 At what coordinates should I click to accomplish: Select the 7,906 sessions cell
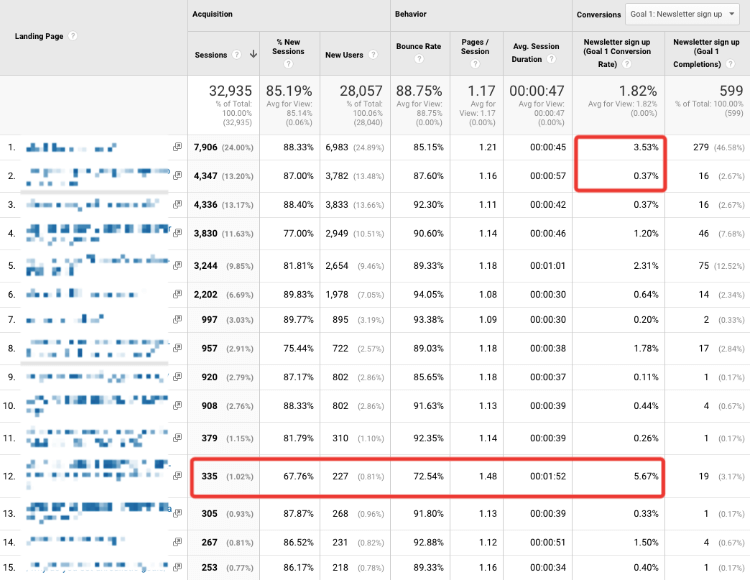pyautogui.click(x=206, y=147)
